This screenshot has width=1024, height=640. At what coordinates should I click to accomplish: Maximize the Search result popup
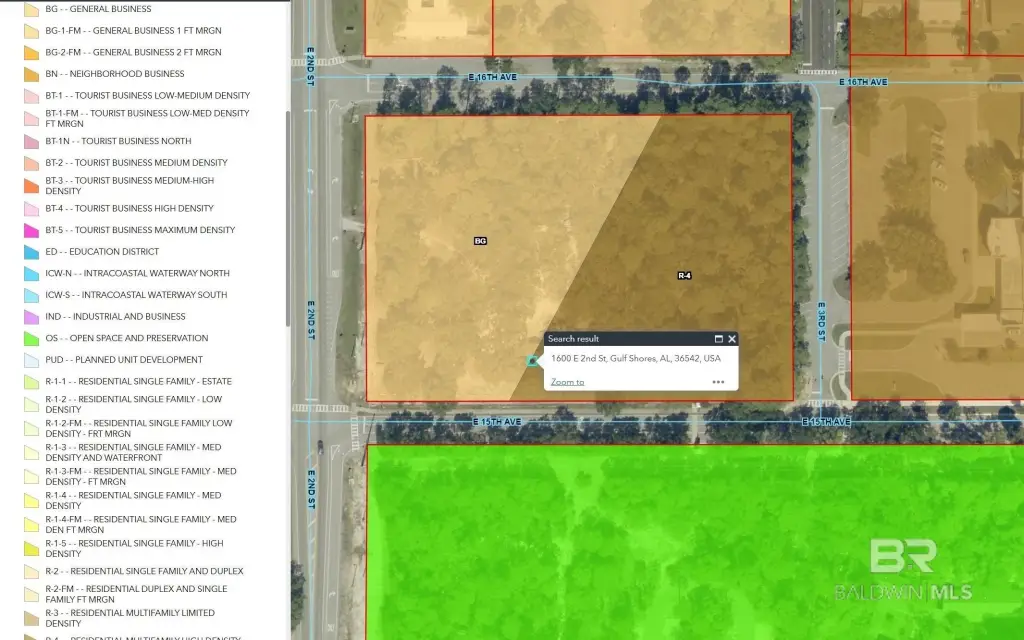718,339
